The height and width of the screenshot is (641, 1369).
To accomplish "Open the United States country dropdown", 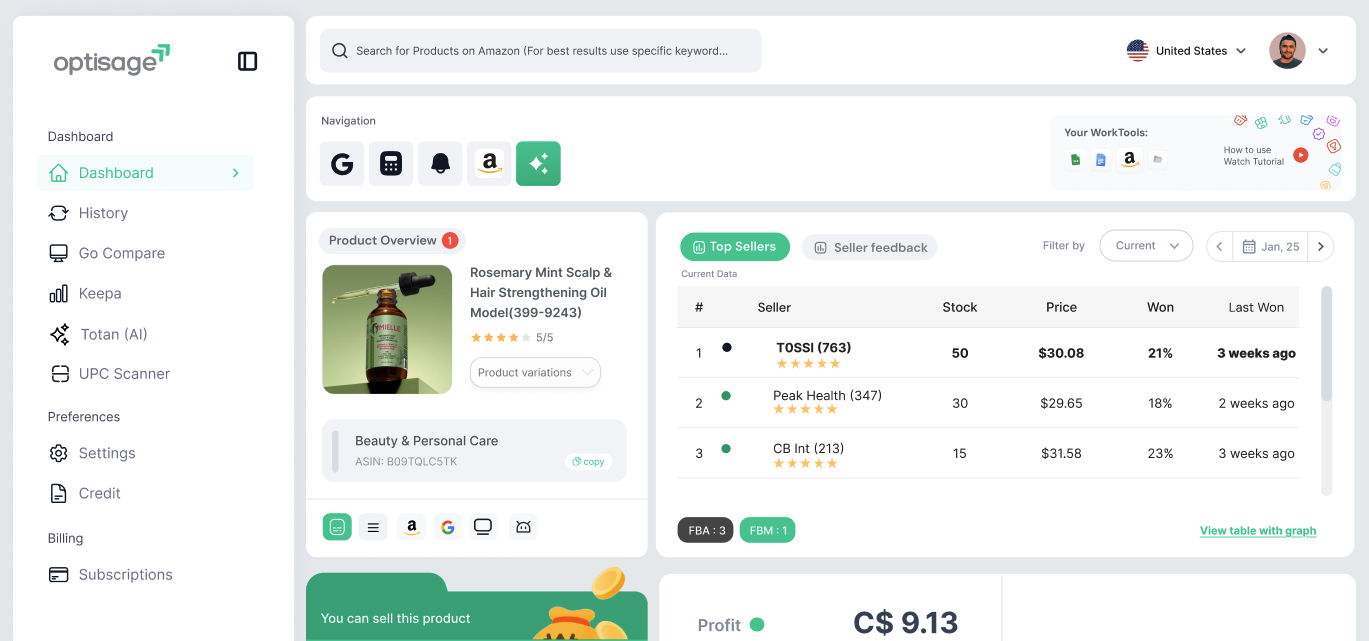I will pyautogui.click(x=1187, y=51).
